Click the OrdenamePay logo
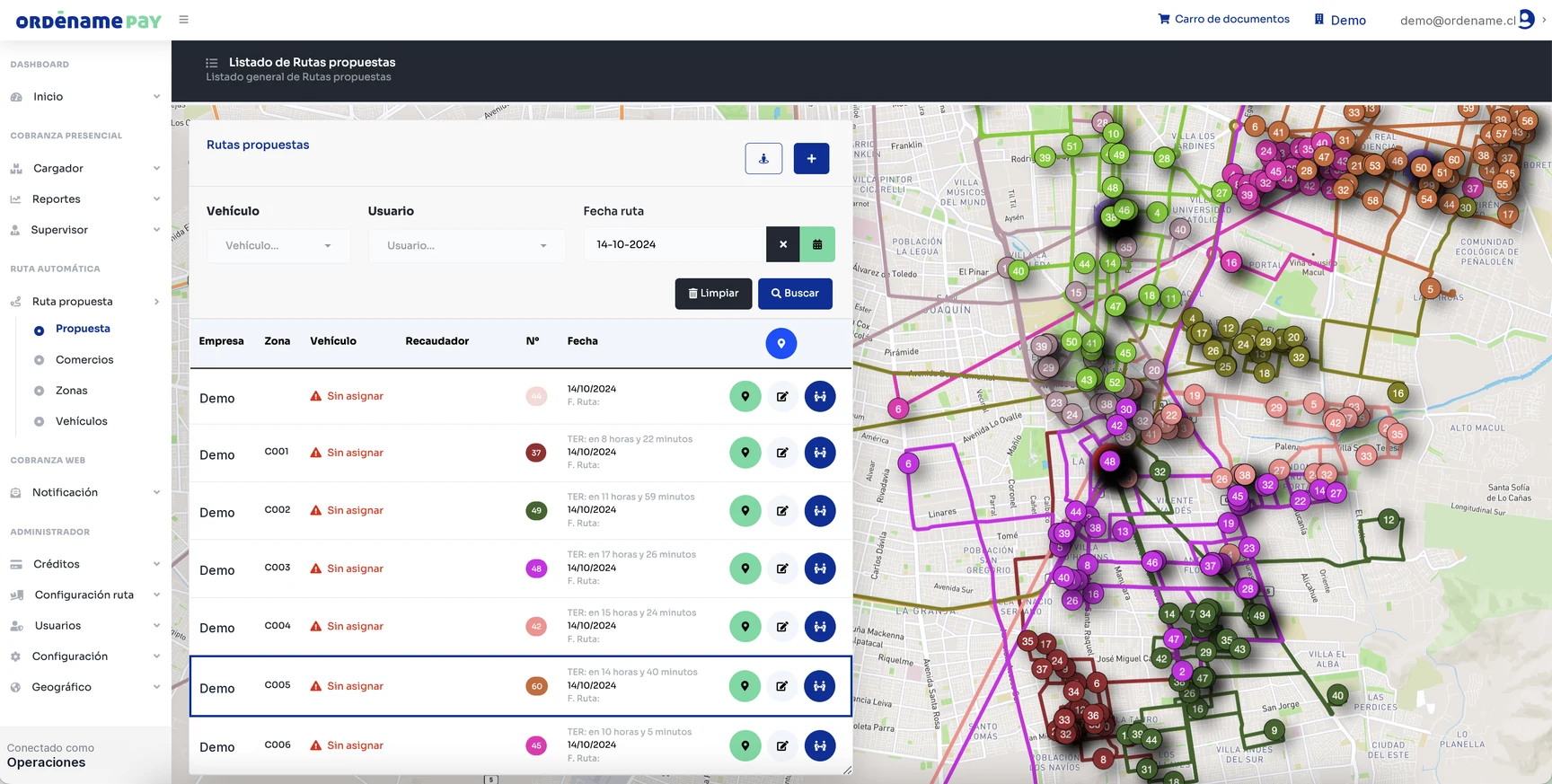Screen dimensions: 1552x784 coord(88,20)
